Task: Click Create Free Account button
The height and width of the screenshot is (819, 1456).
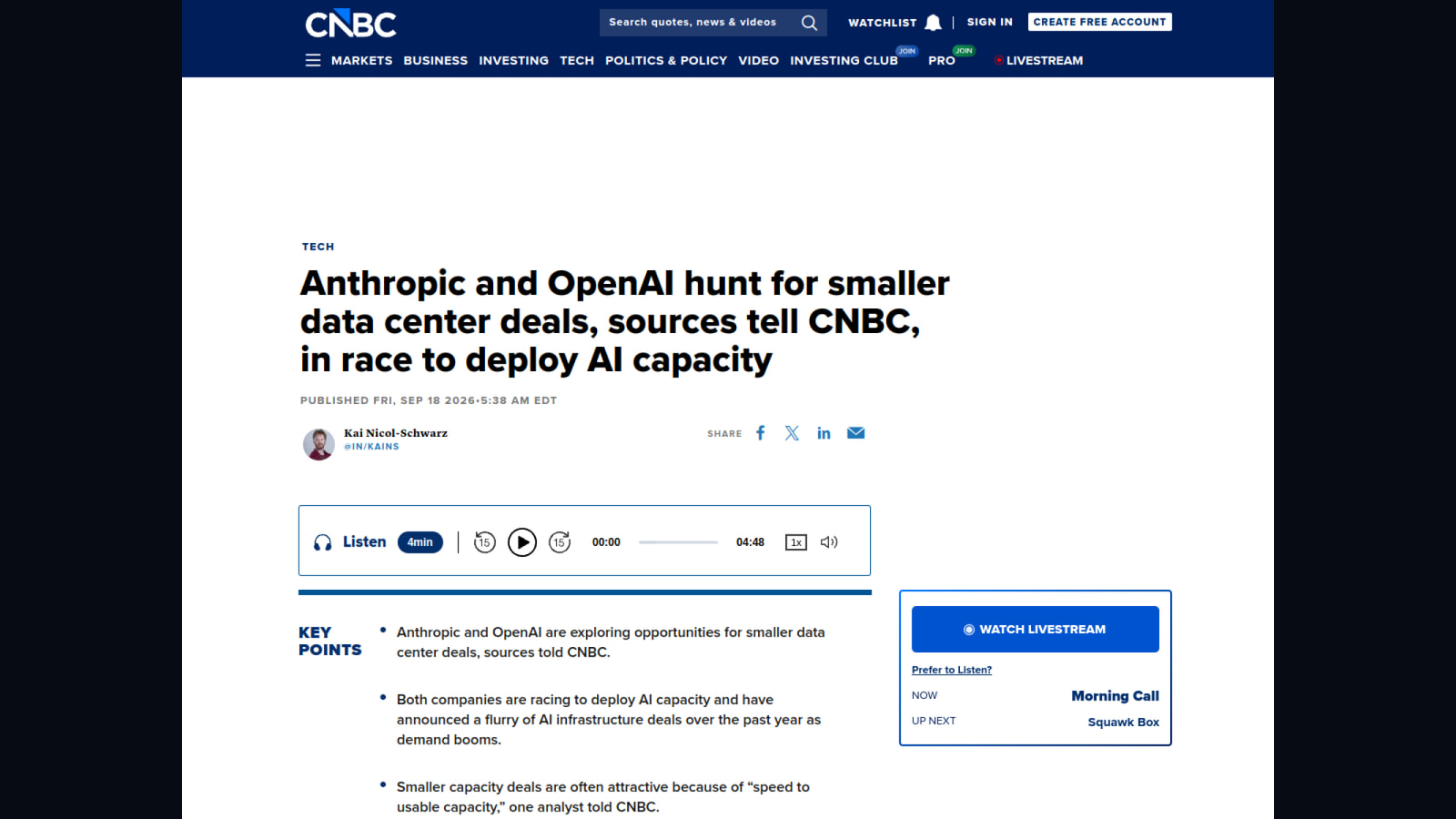Action: 1100,22
